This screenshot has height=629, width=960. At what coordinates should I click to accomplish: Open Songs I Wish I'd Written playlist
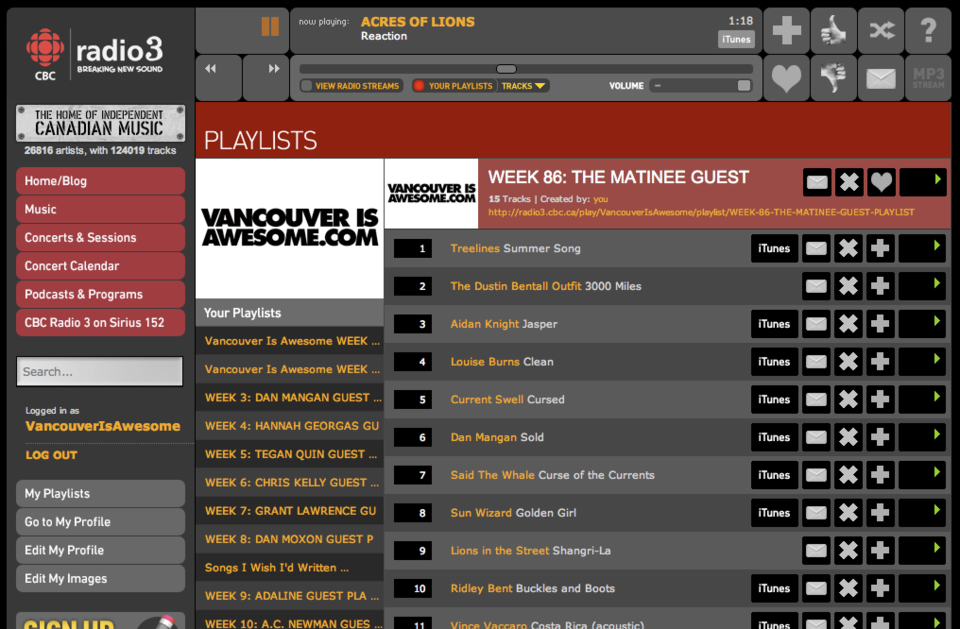290,567
